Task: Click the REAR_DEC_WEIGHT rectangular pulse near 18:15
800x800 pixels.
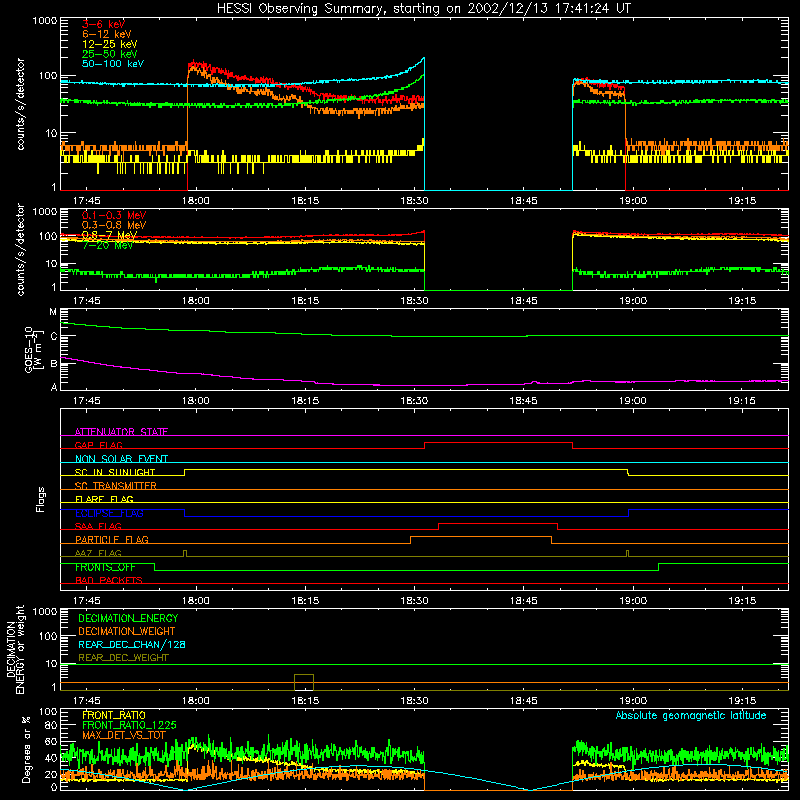Action: pos(304,682)
